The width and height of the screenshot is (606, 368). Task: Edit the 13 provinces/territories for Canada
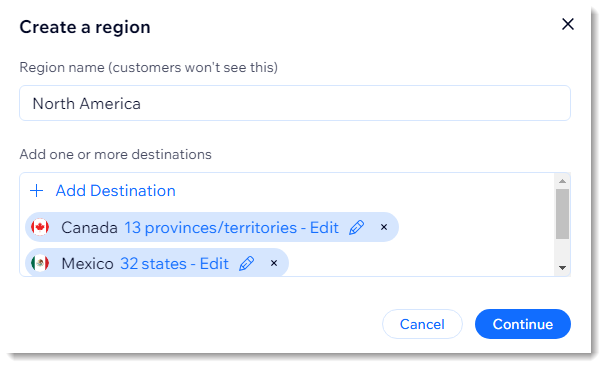point(231,228)
